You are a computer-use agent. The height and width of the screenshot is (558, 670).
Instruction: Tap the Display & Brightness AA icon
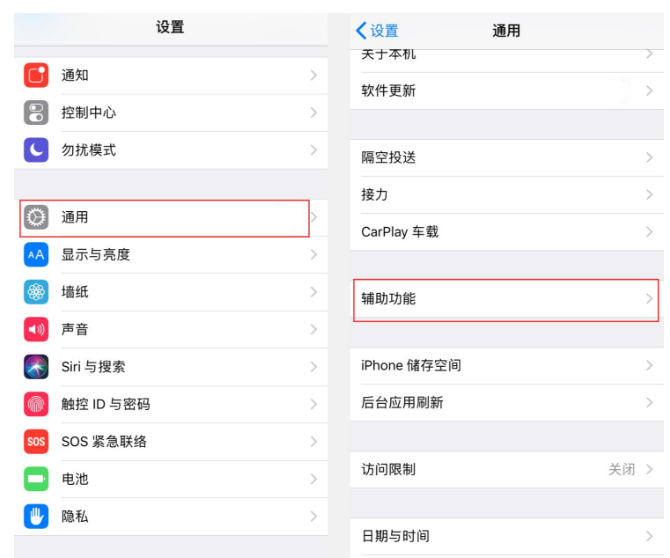(36, 255)
